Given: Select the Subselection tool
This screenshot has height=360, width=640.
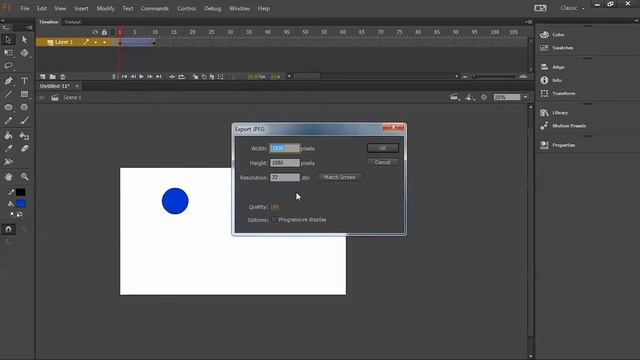Looking at the screenshot, I should coord(24,40).
